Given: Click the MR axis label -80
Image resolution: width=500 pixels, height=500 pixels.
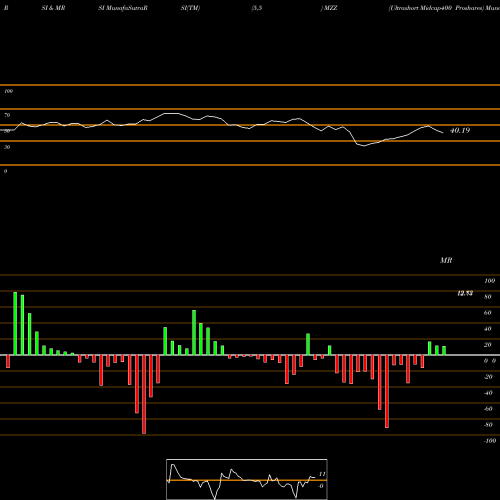Looking at the screenshot, I should 488,425.
